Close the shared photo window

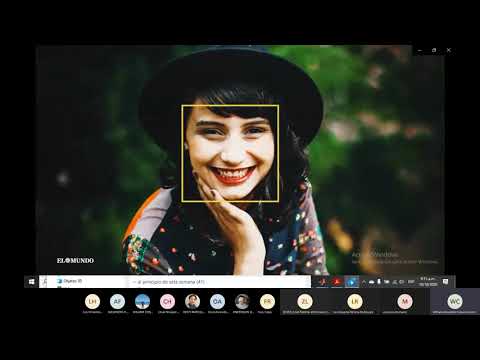tap(449, 50)
